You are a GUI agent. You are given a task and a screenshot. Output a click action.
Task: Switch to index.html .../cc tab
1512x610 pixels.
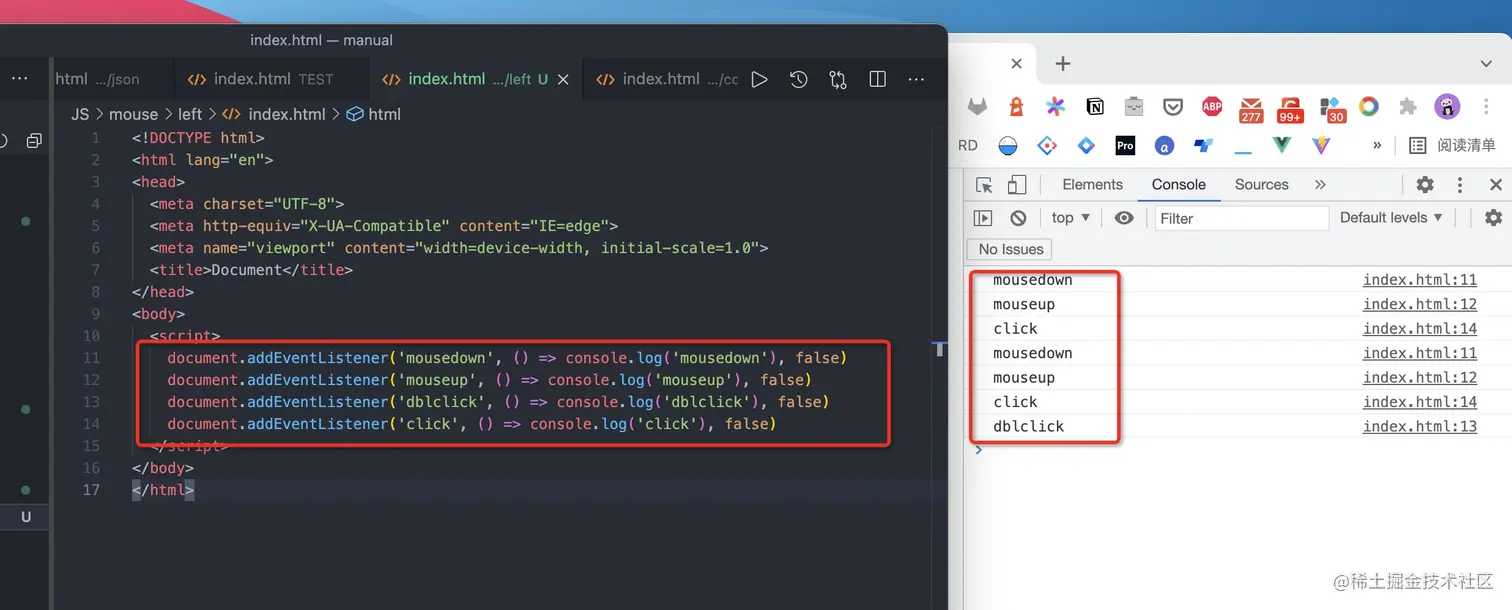(665, 79)
